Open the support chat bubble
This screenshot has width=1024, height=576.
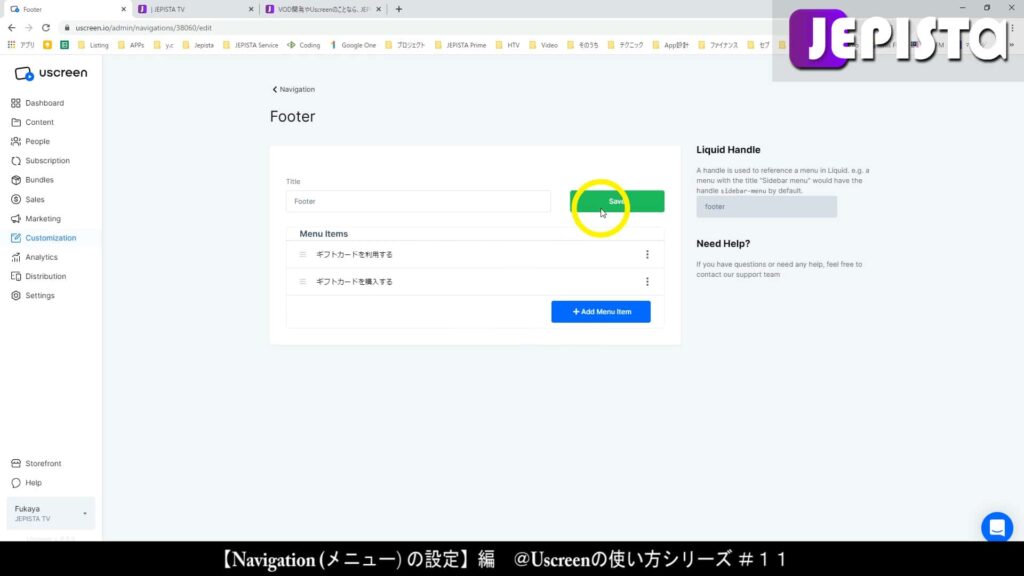pyautogui.click(x=996, y=527)
